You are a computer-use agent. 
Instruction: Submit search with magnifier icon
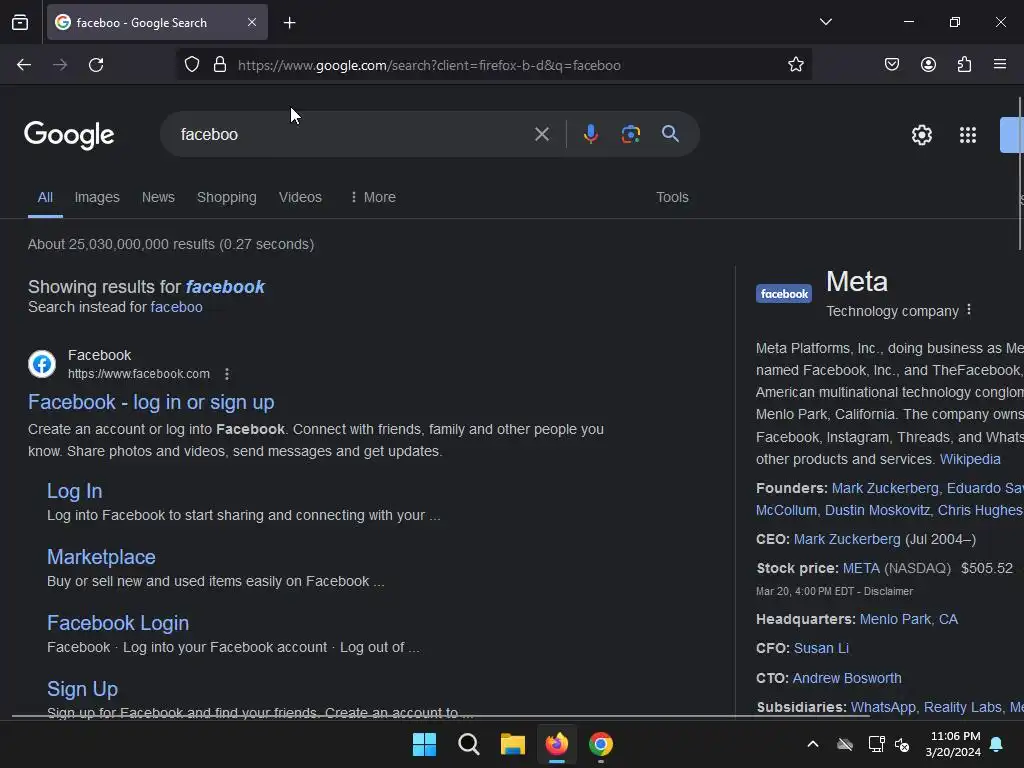pos(670,135)
